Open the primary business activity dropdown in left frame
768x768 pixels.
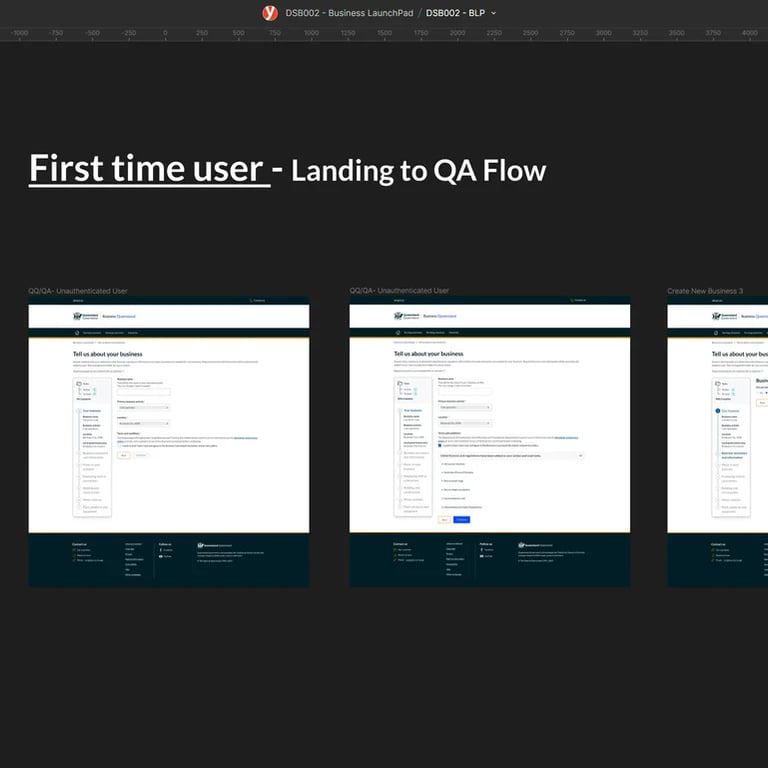click(144, 408)
